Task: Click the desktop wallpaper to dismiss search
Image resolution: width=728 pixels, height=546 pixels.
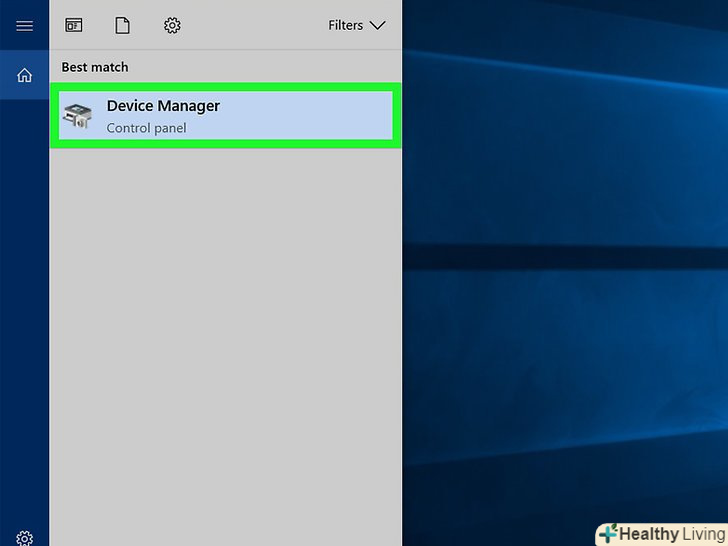Action: click(560, 400)
